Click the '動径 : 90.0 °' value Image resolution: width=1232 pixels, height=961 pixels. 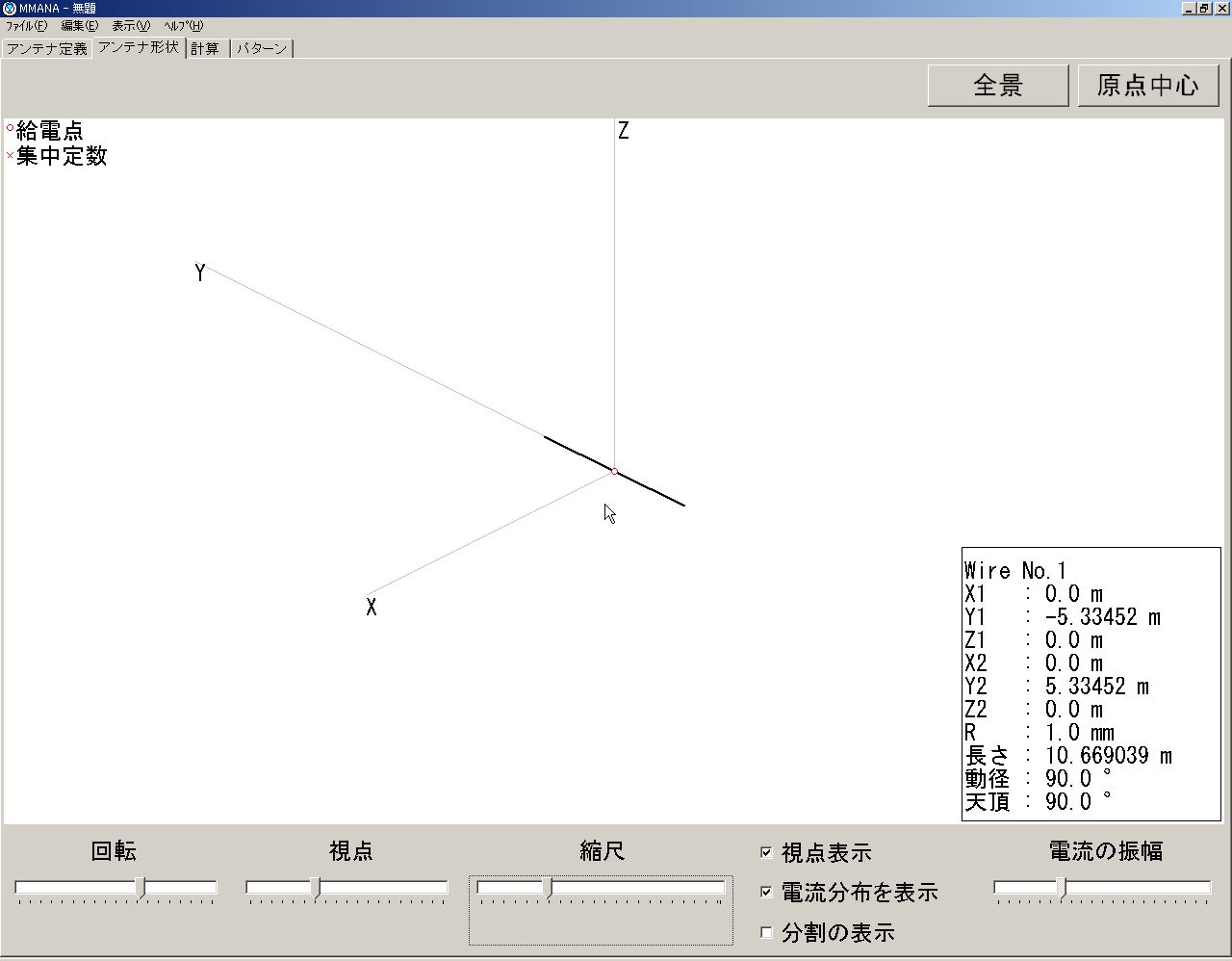click(1039, 779)
